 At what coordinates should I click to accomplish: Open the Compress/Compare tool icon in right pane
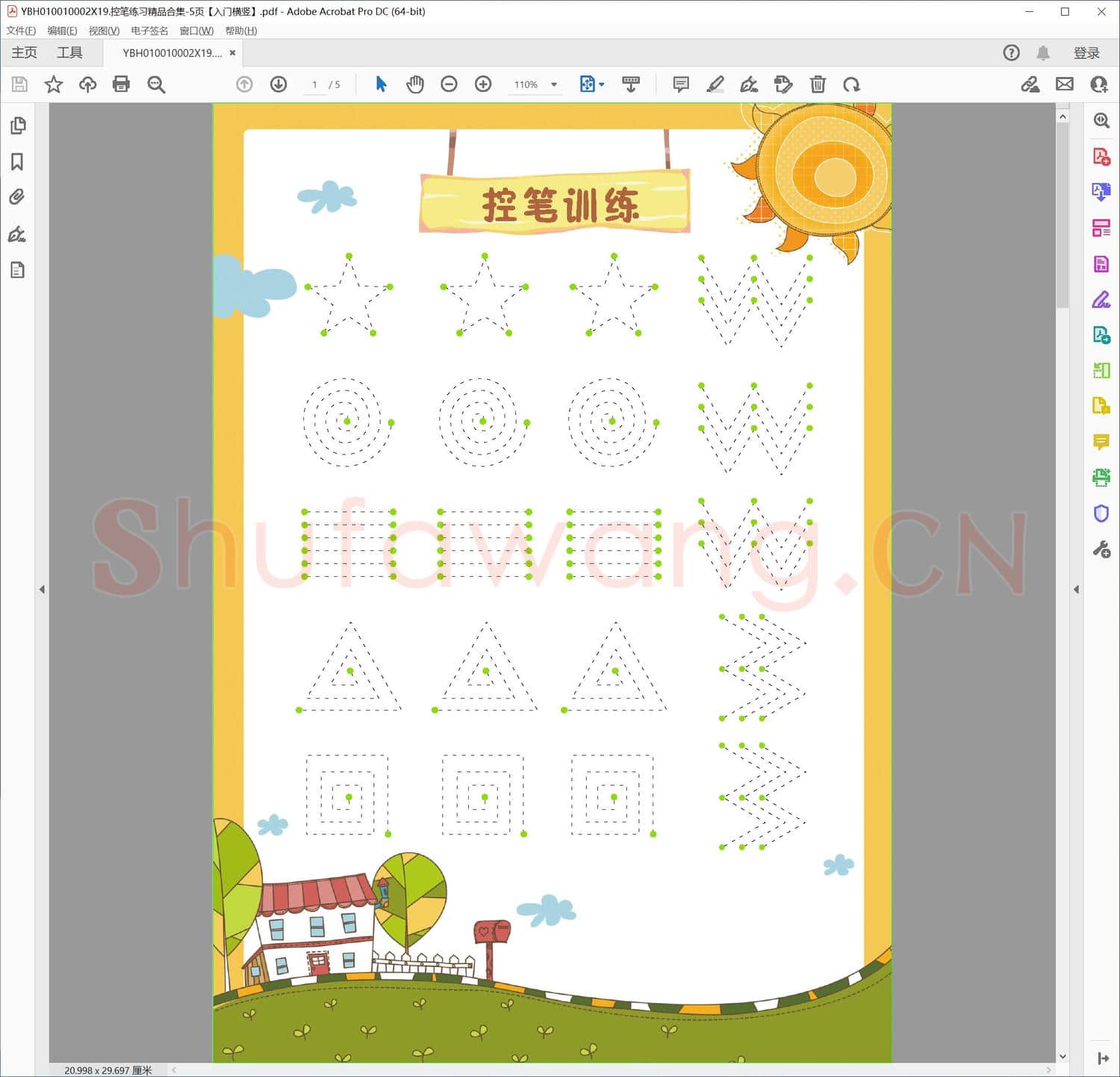(x=1101, y=370)
